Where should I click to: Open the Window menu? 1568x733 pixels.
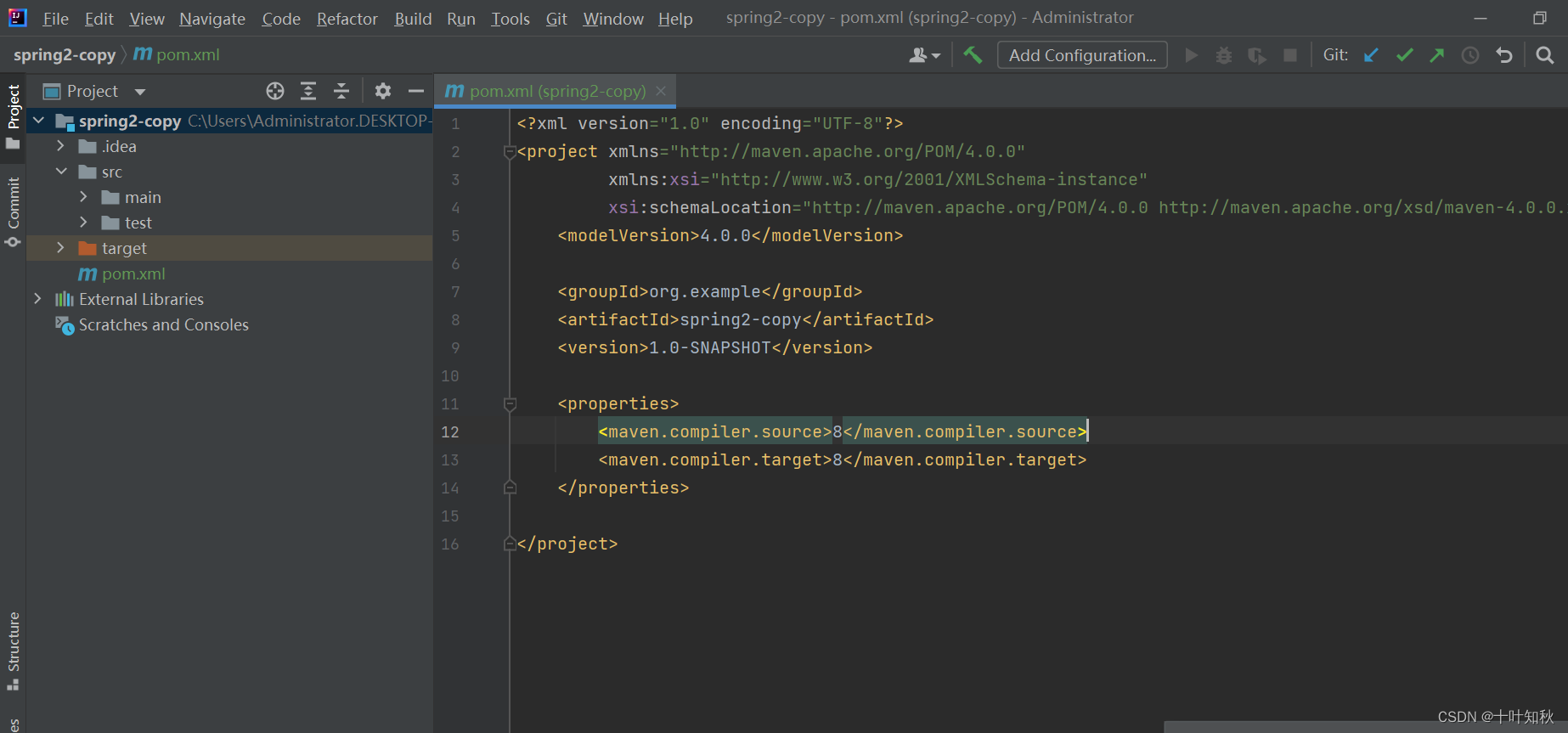tap(613, 19)
